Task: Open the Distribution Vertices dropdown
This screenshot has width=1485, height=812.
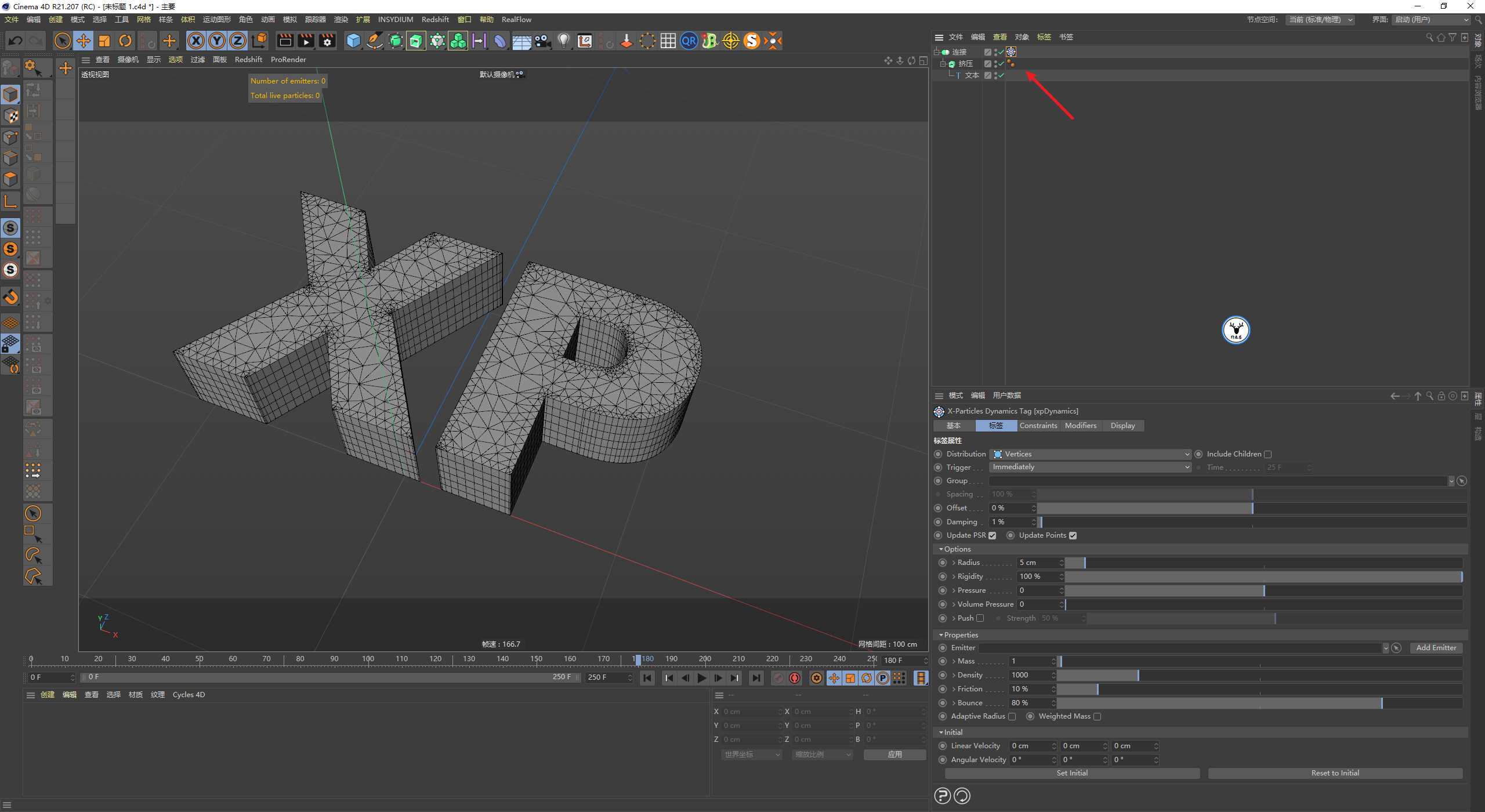Action: click(x=1091, y=454)
